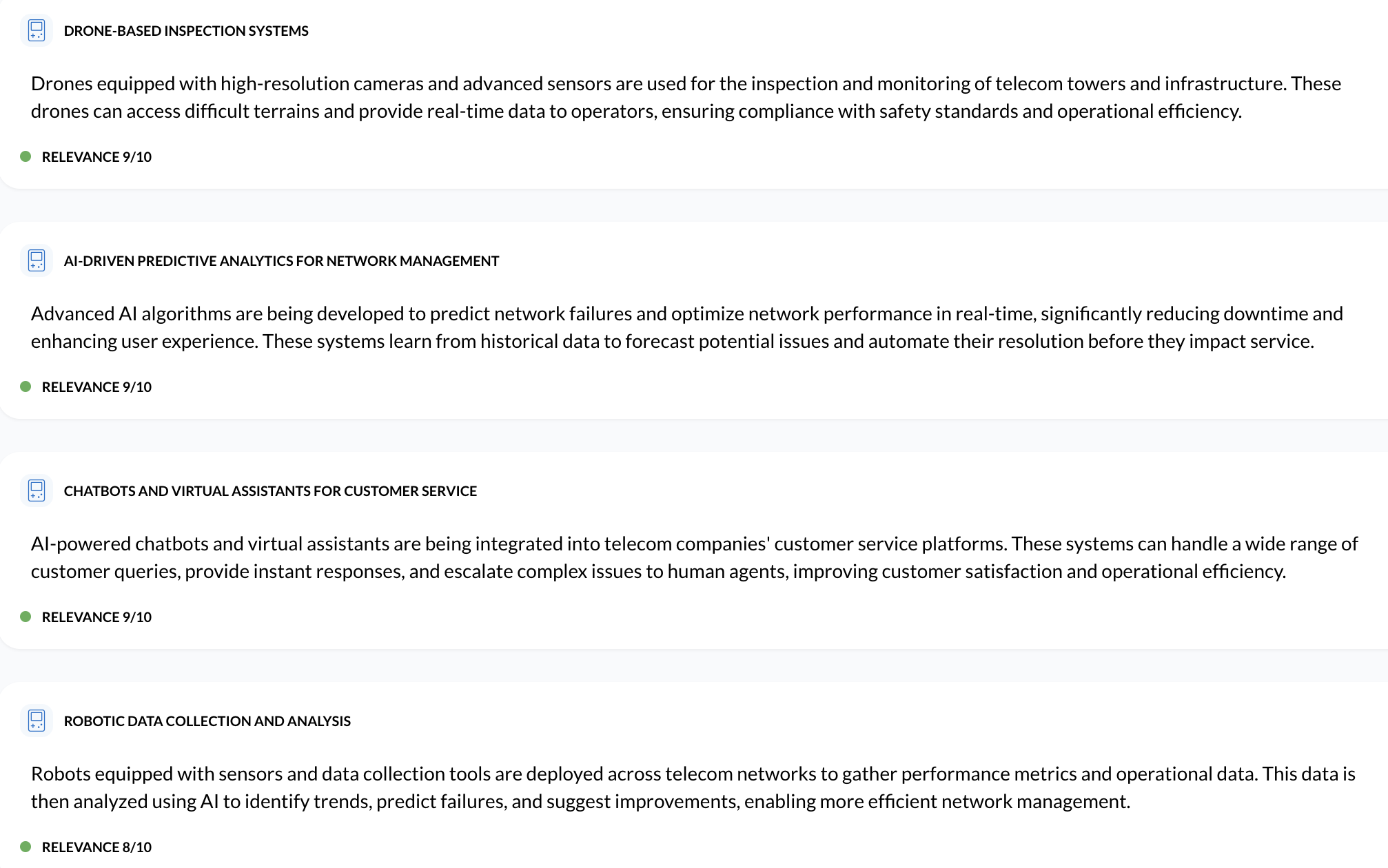Click the green dot under Drone-Based Inspection description
This screenshot has height=868, width=1388.
(26, 156)
